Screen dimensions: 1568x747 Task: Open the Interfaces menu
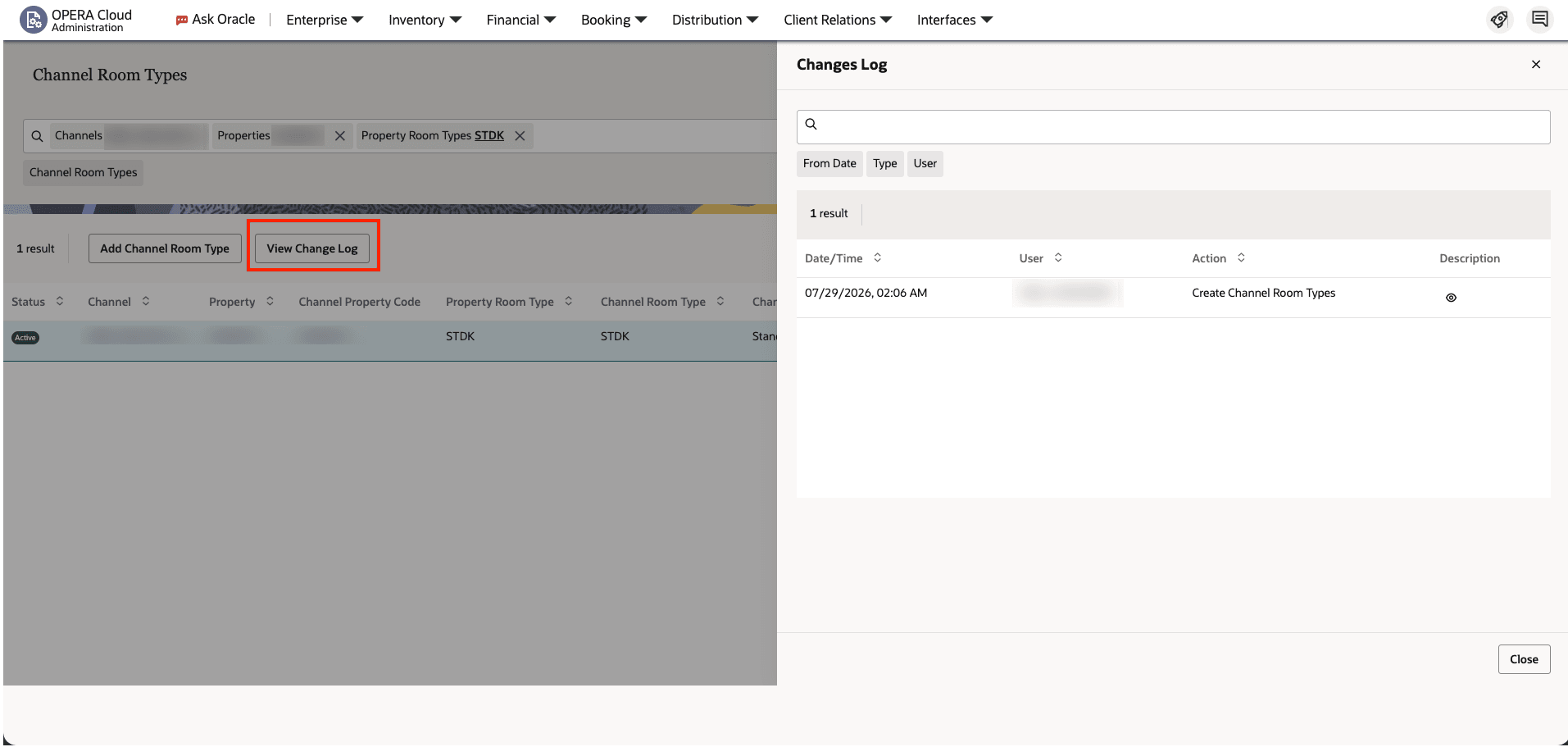[x=954, y=20]
